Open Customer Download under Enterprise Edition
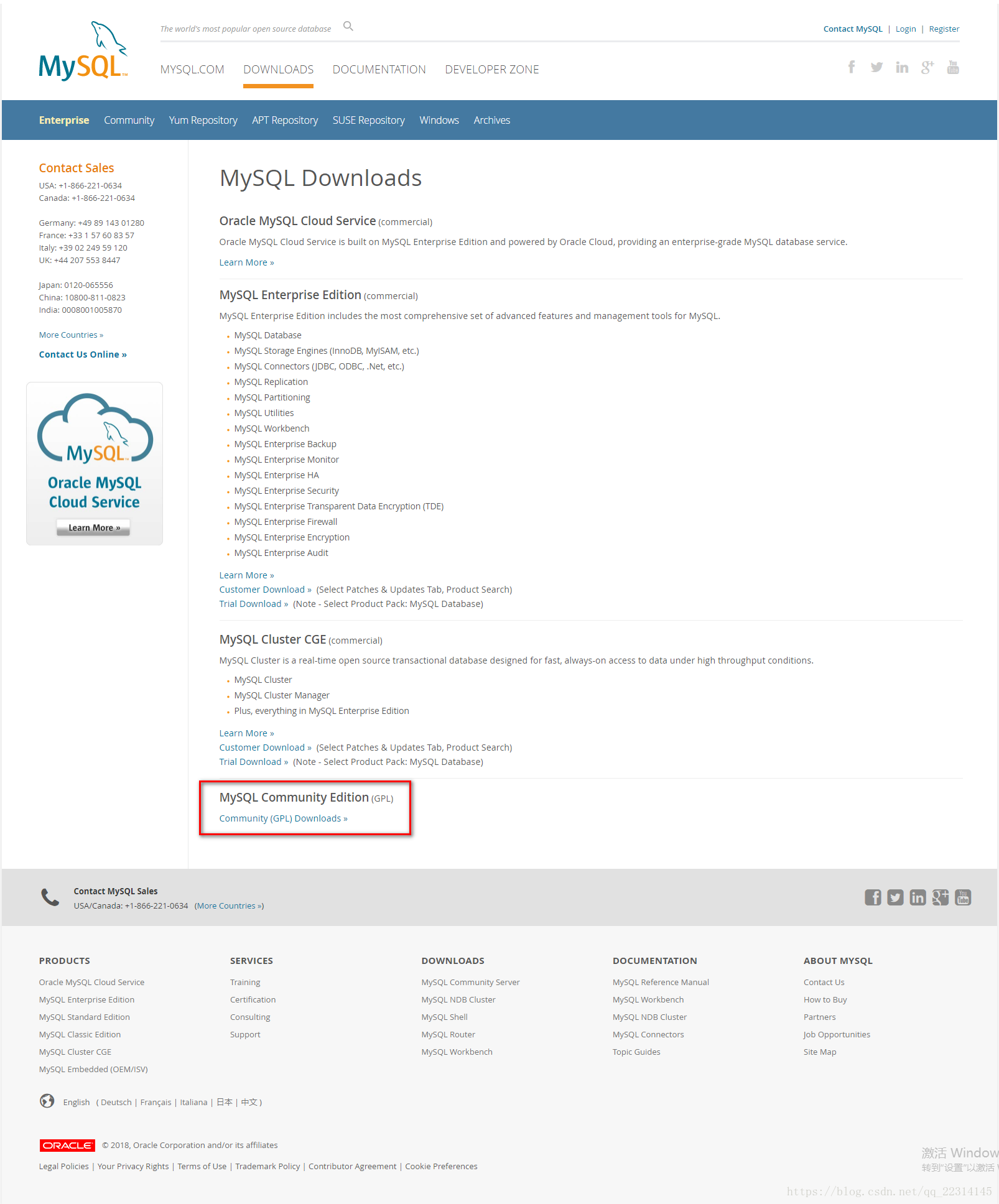 (265, 590)
